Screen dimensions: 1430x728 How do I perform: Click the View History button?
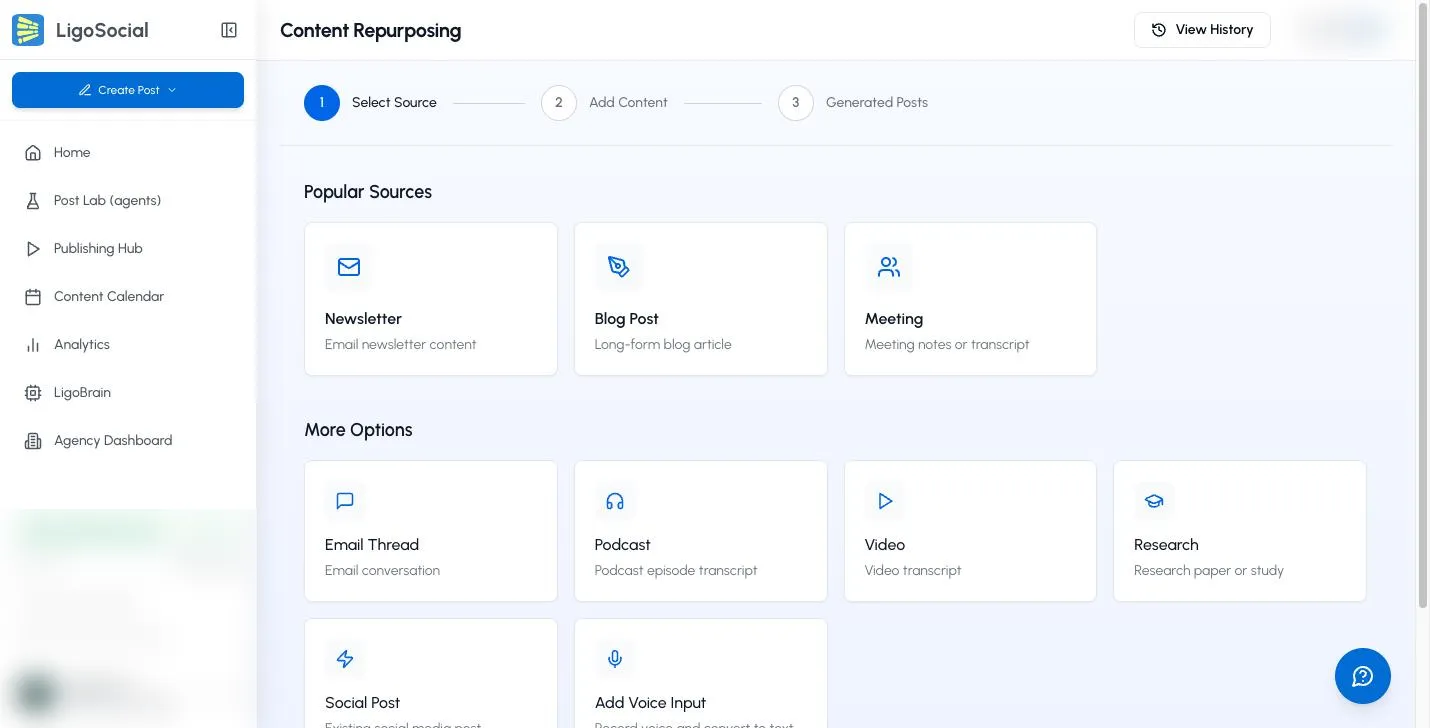coord(1202,30)
